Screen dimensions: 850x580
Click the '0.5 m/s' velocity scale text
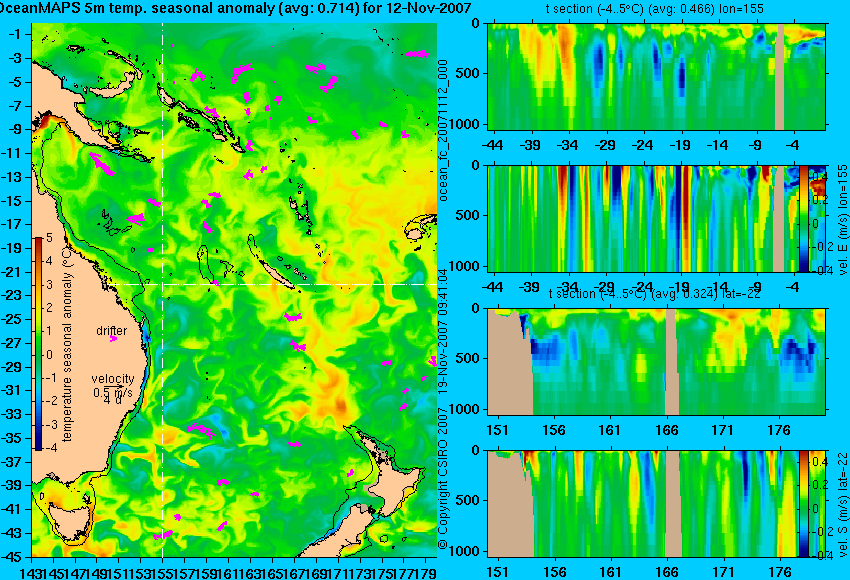113,391
